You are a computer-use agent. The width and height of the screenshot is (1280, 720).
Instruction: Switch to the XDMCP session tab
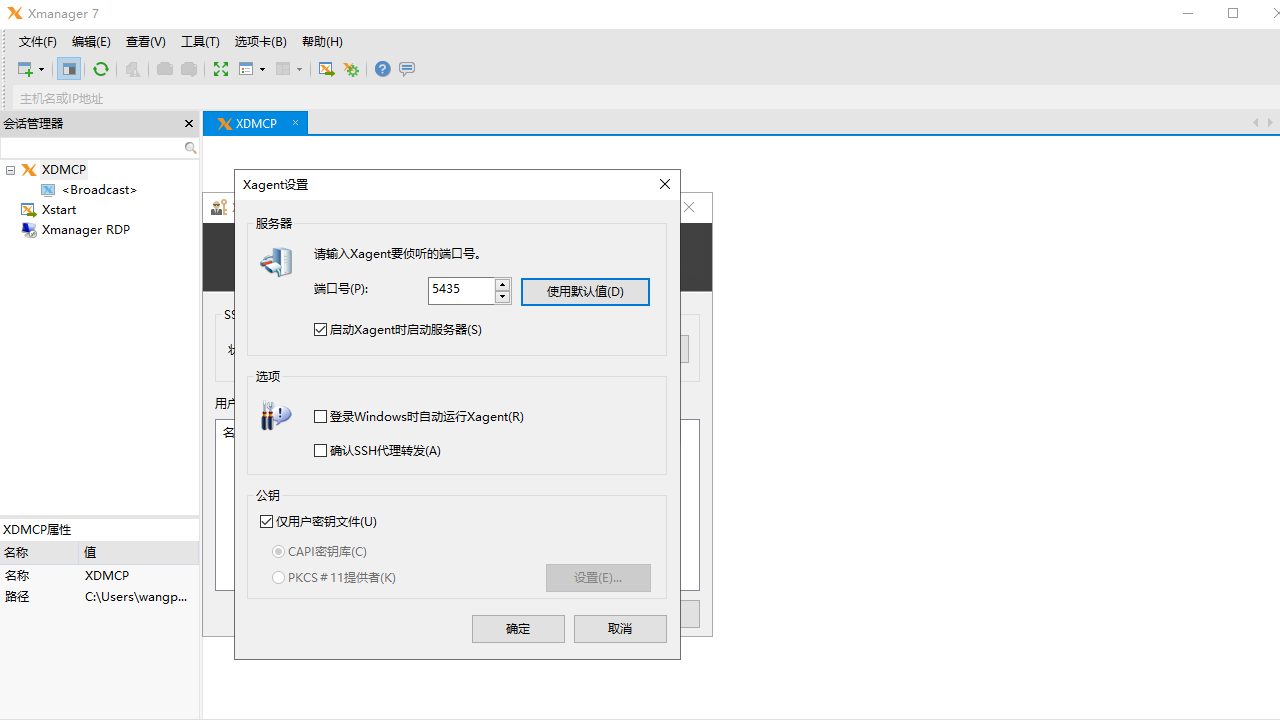point(255,122)
